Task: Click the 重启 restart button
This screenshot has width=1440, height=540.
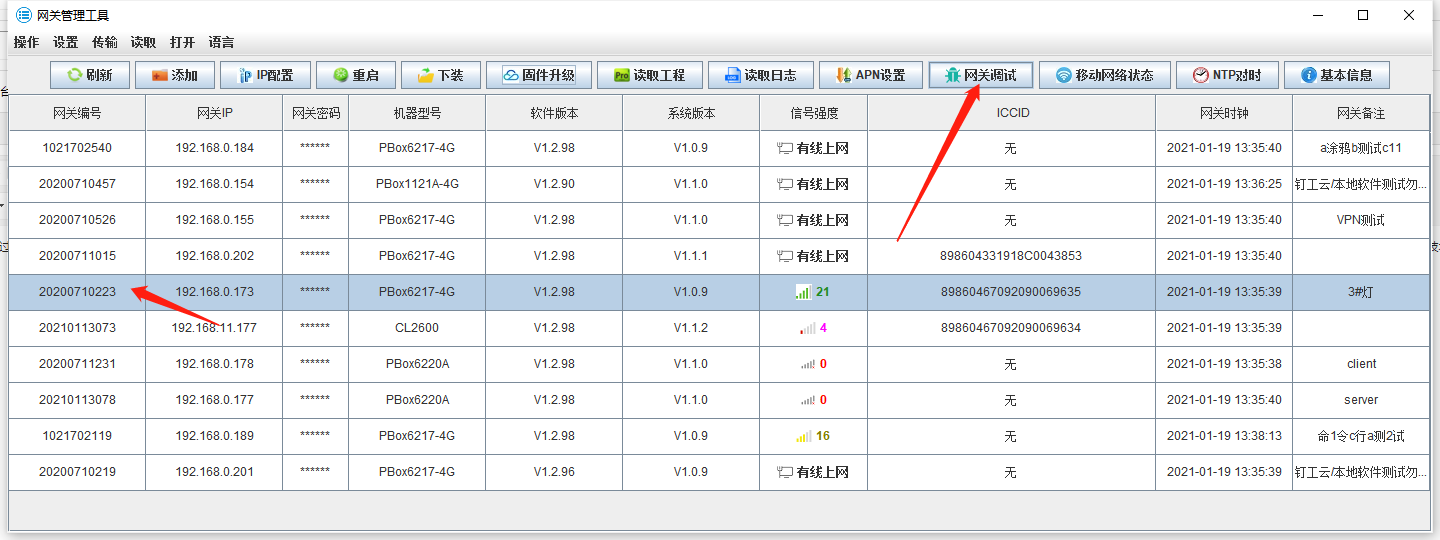Action: click(355, 75)
